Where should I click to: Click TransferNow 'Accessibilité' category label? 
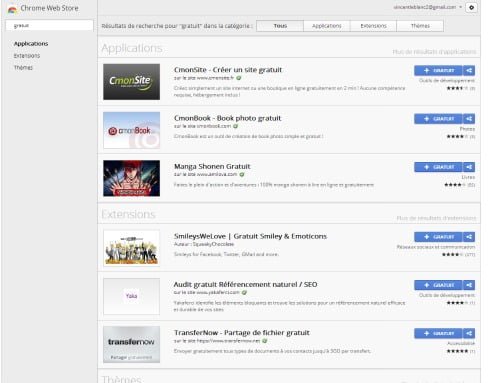pyautogui.click(x=461, y=343)
